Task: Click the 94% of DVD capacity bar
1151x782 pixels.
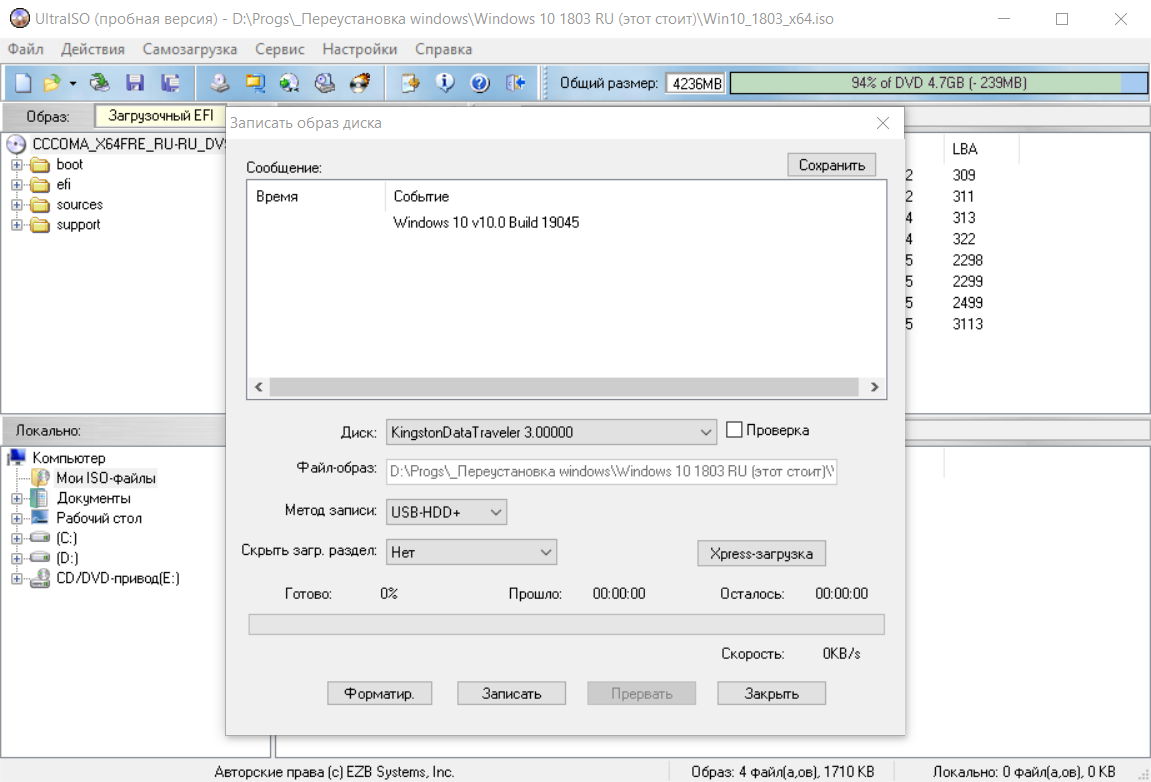Action: click(939, 83)
